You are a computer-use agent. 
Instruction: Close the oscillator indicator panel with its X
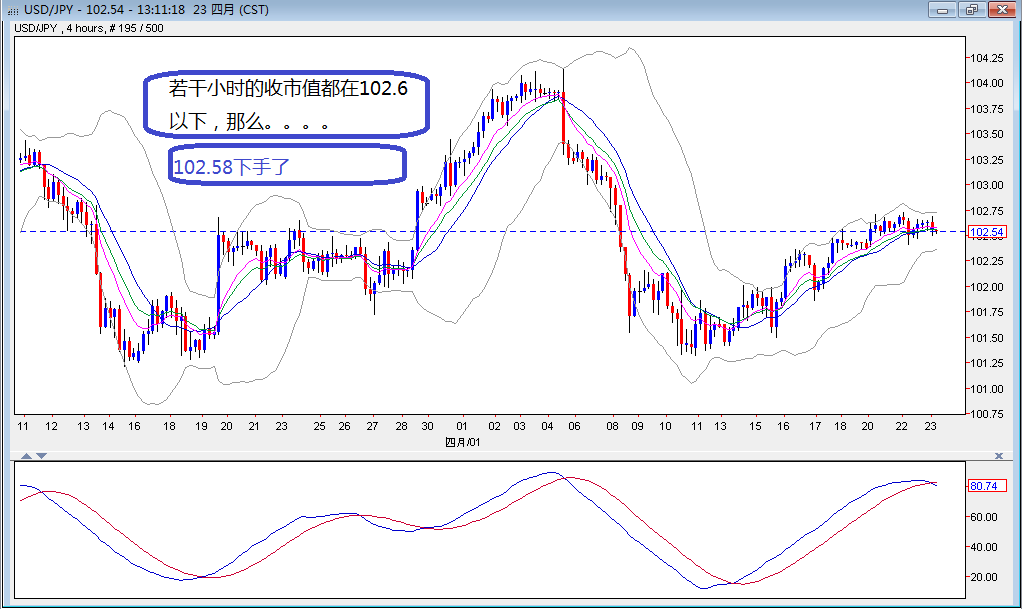coord(999,456)
